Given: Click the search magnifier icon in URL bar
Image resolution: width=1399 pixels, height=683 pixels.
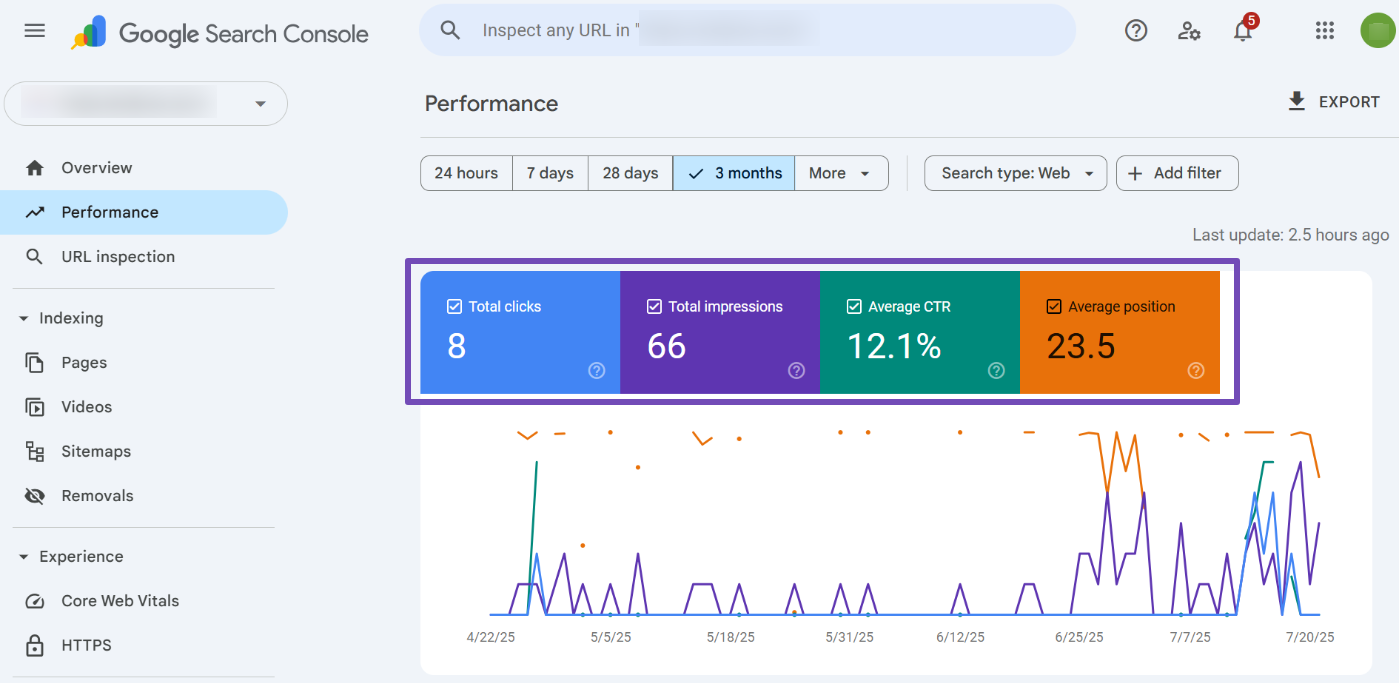Looking at the screenshot, I should (x=451, y=31).
